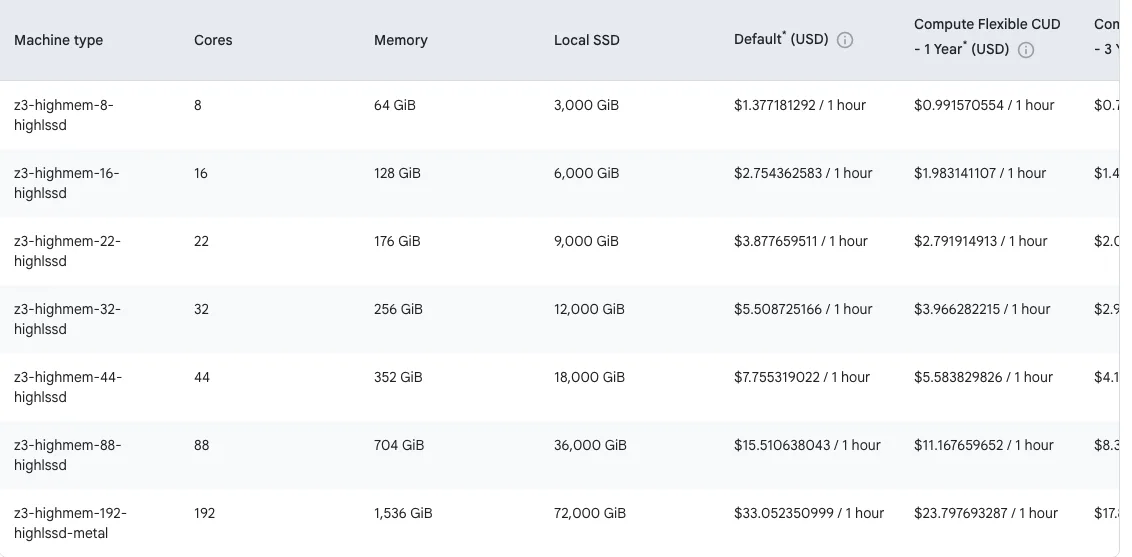Click the $15.510638043 / 1 hour price
1132x557 pixels.
point(807,444)
